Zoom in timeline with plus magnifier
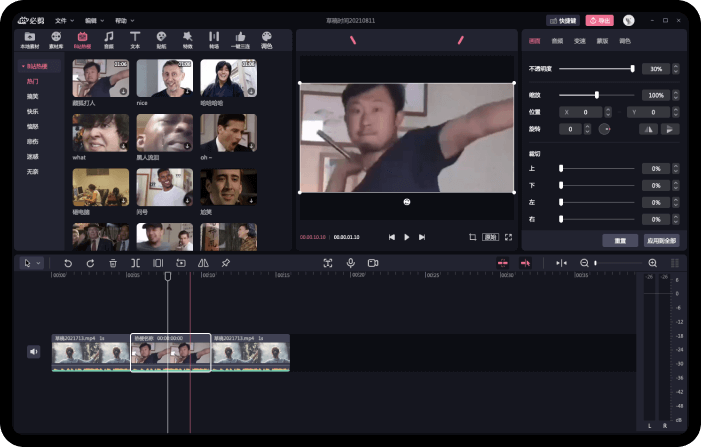Image resolution: width=701 pixels, height=447 pixels. click(652, 263)
